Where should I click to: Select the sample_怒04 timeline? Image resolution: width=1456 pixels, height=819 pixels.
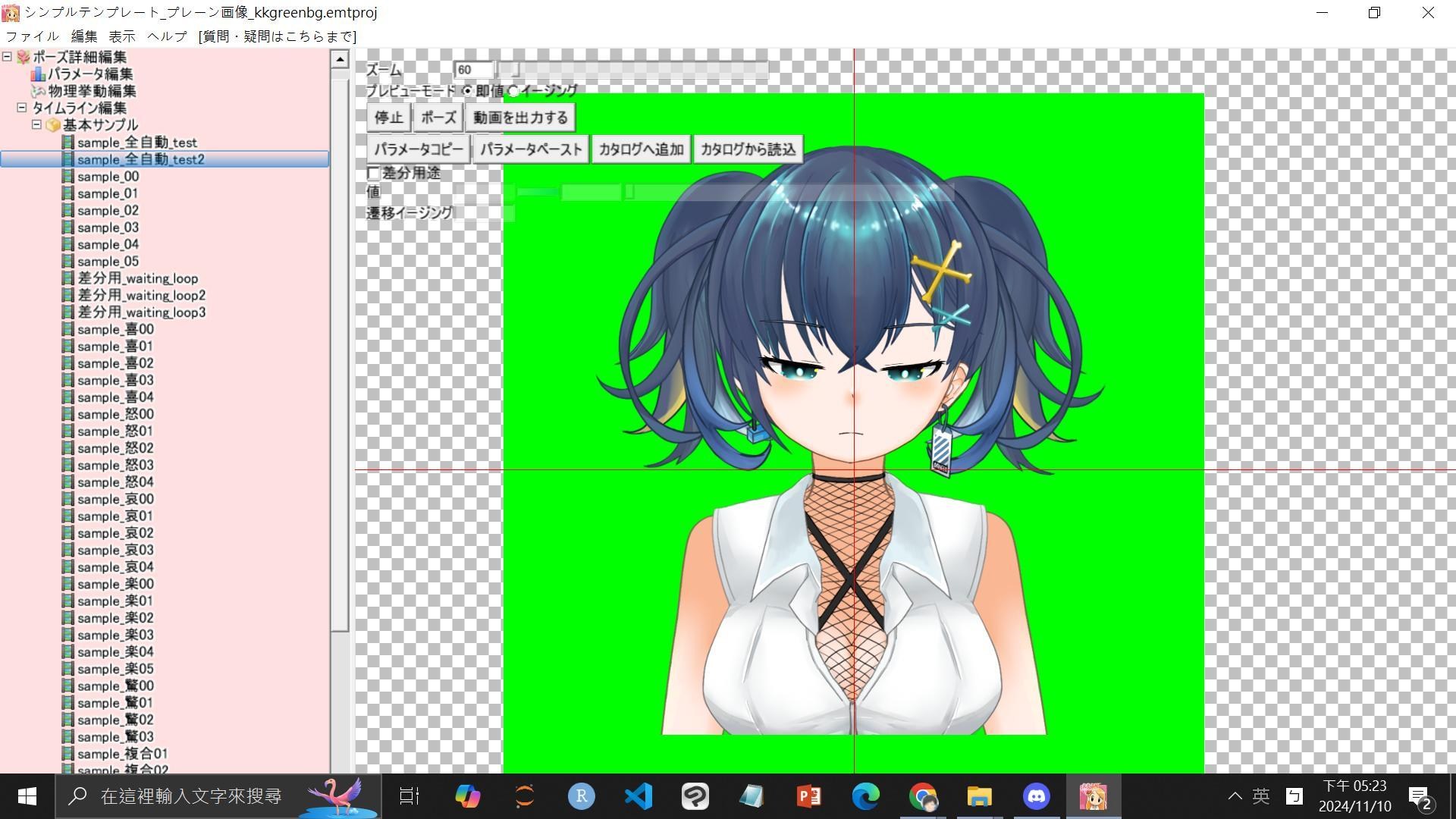click(115, 482)
